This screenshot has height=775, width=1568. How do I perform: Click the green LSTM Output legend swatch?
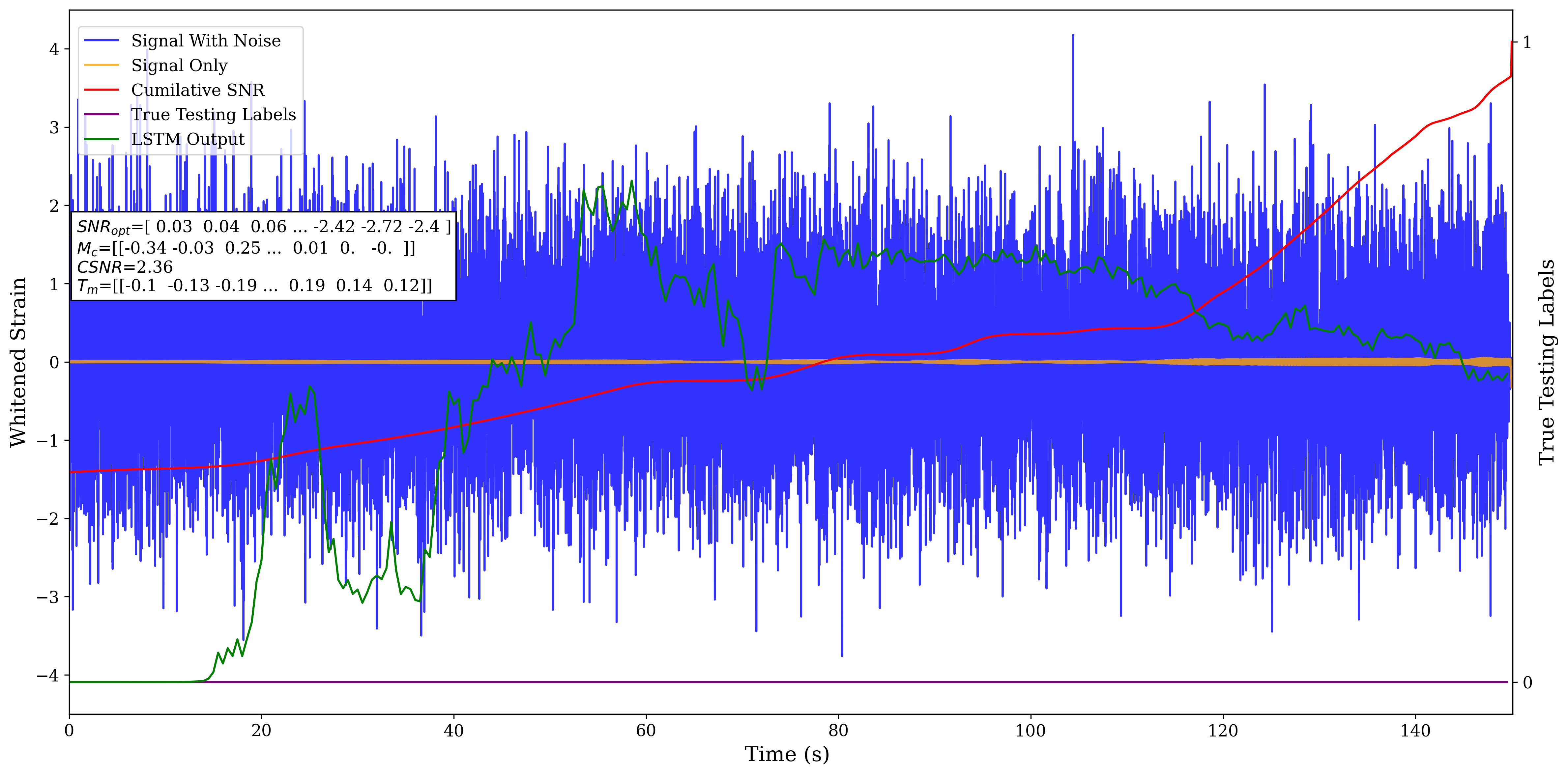tap(101, 139)
